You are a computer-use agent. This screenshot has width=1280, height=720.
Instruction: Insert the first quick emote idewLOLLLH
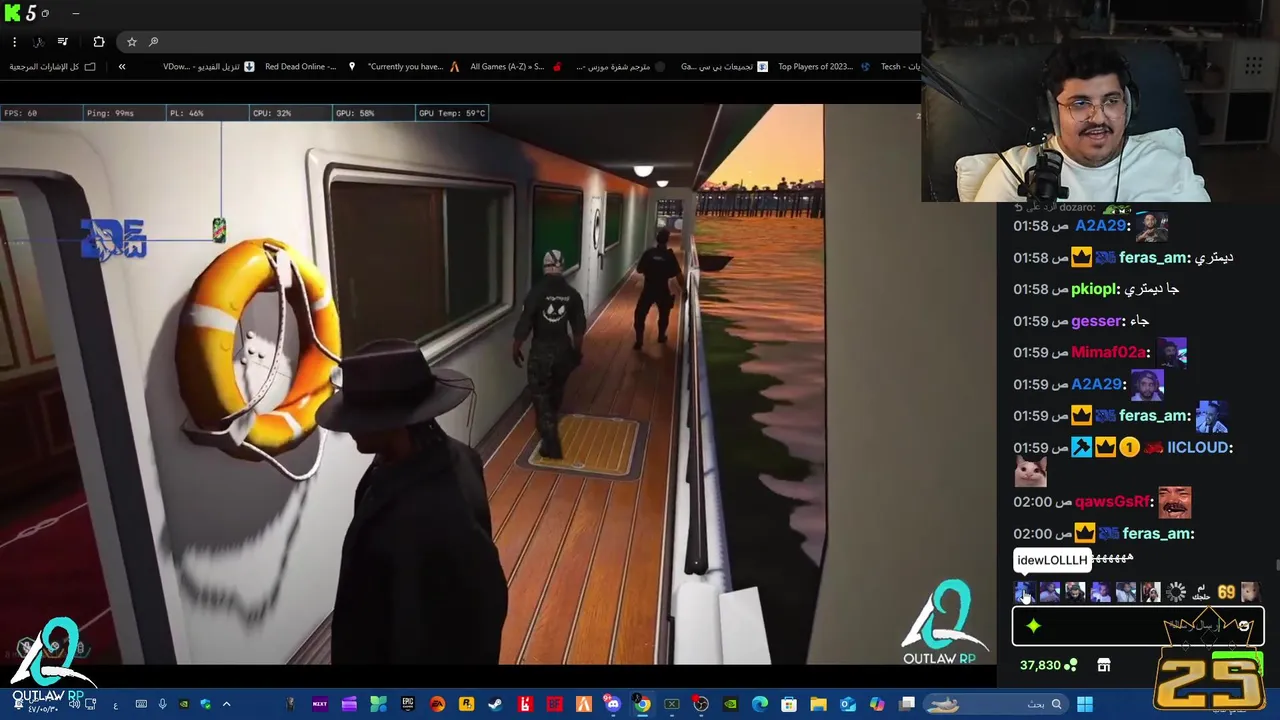(1024, 592)
